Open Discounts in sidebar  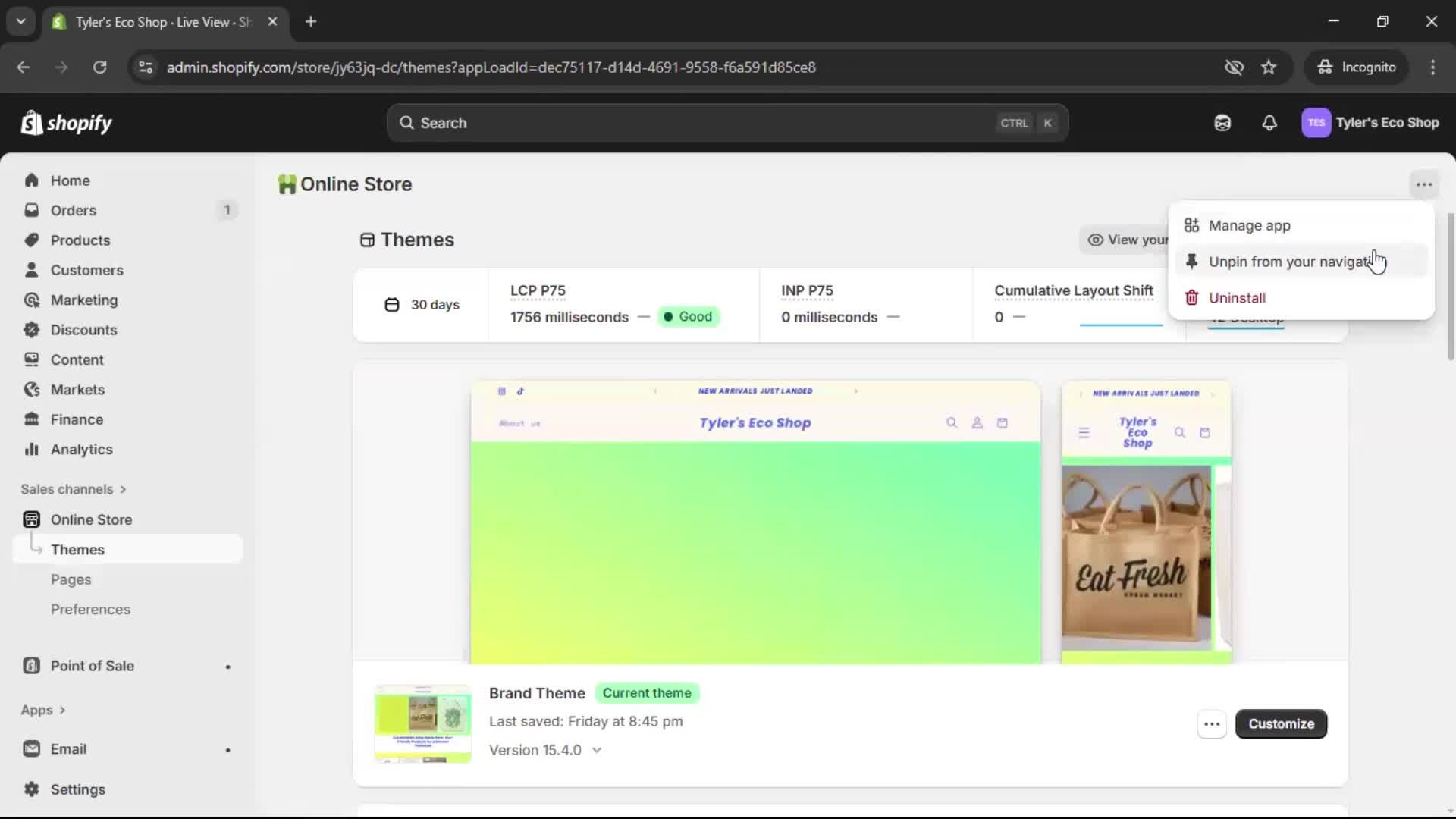83,330
